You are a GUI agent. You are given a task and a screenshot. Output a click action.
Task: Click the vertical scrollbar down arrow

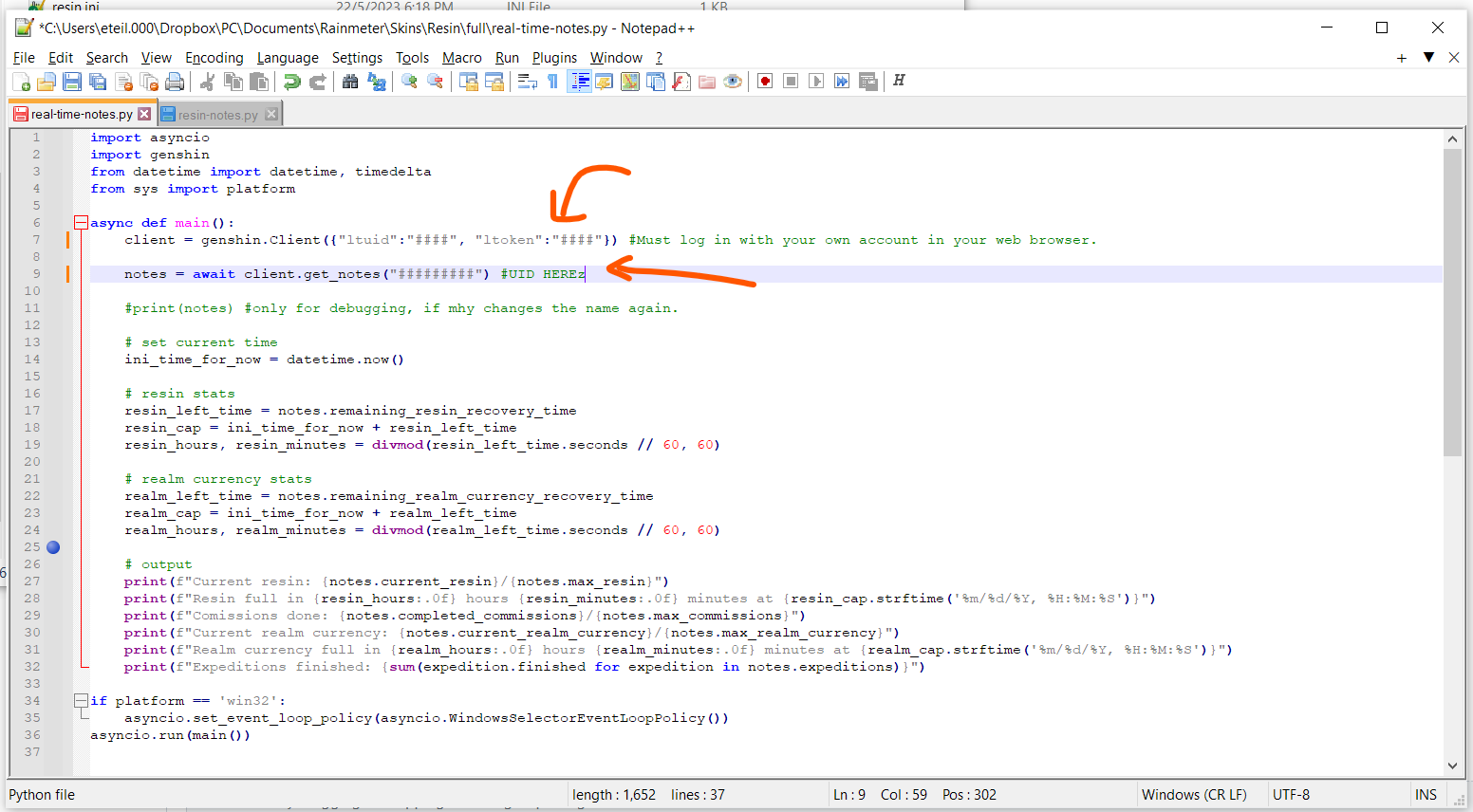[x=1452, y=766]
